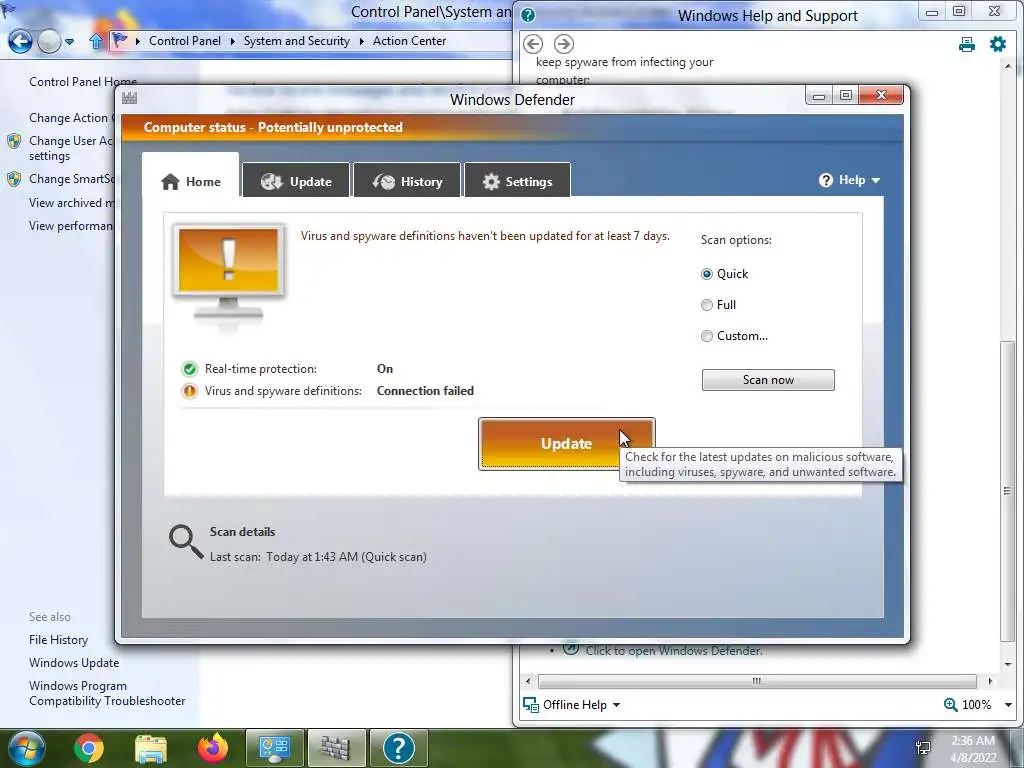Screen dimensions: 1024x768
Task: Click Settings gear in Help and Support
Action: pos(998,44)
